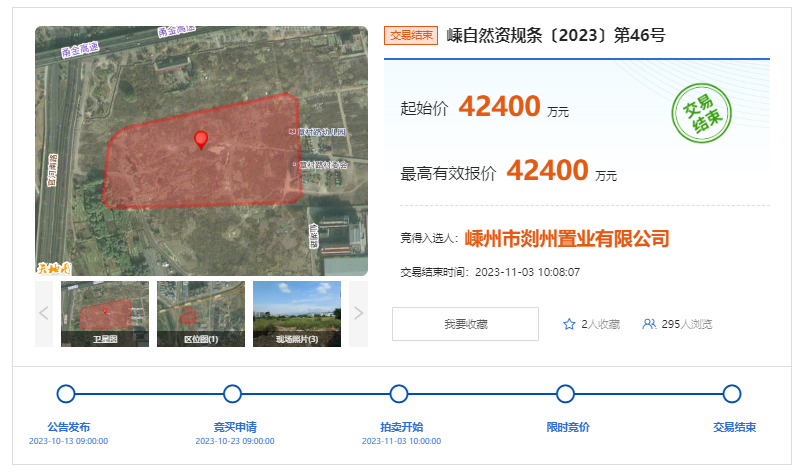The image size is (802, 472).
Task: Select the 限时竞价 timeline circle
Action: 566,394
